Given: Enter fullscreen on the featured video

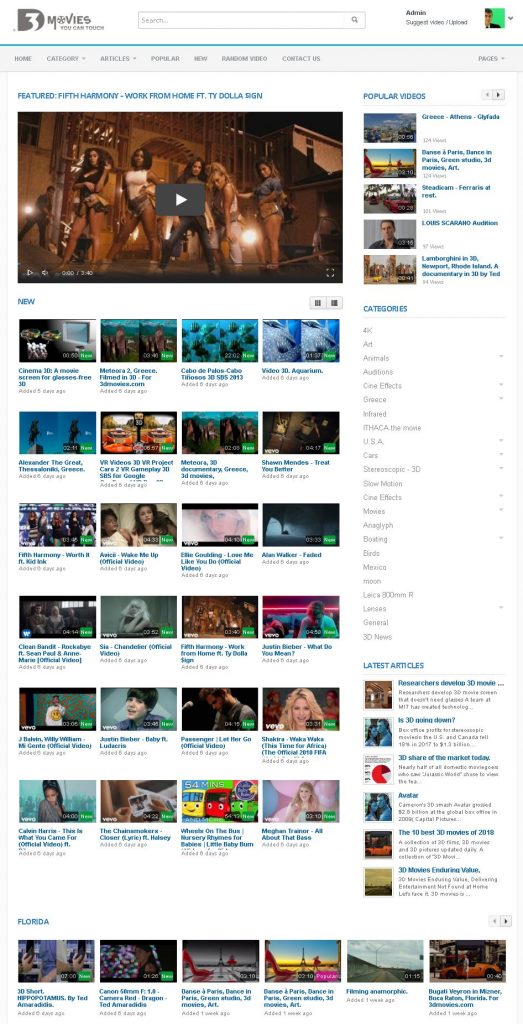Looking at the screenshot, I should pos(330,272).
